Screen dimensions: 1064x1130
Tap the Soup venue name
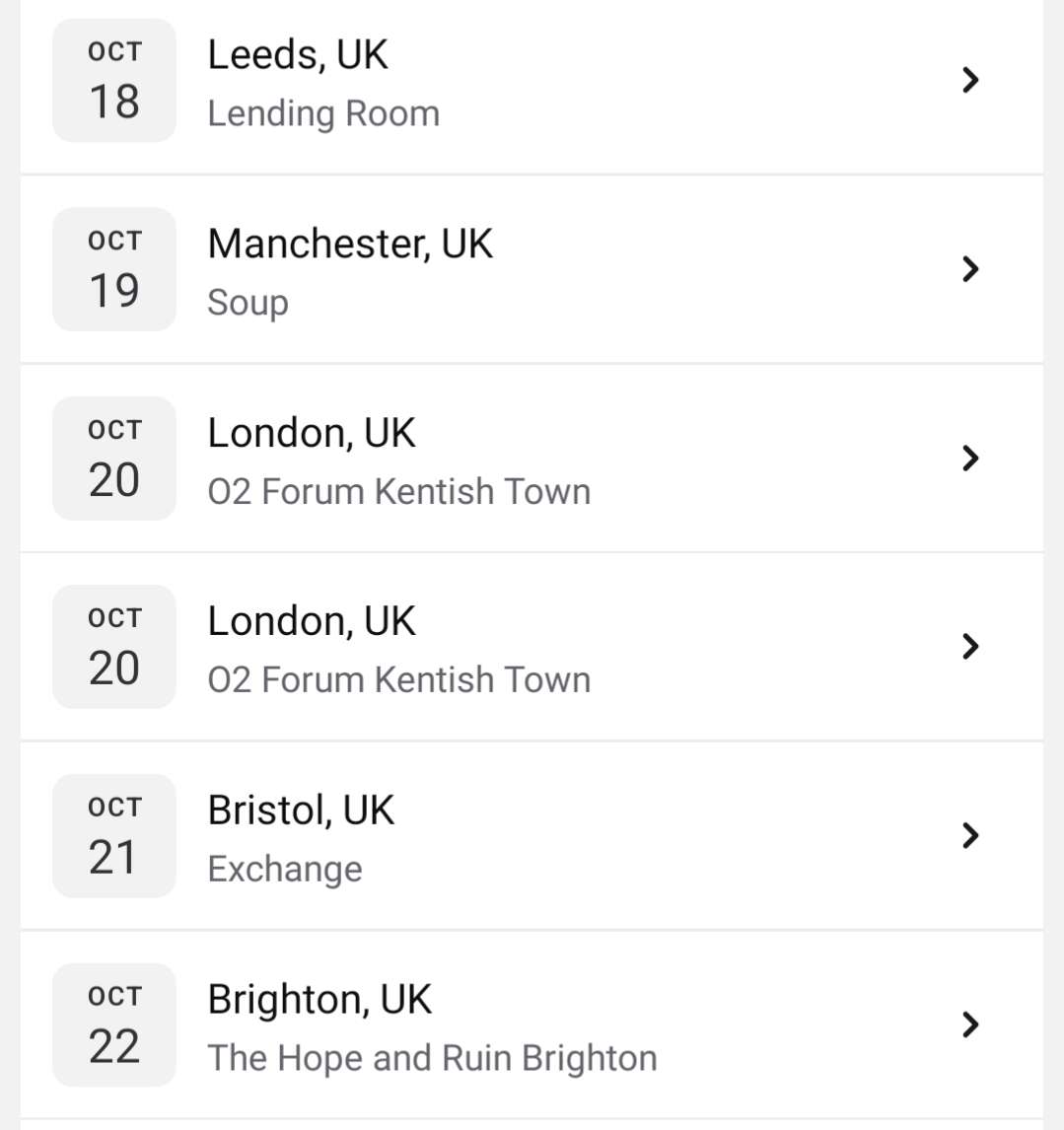click(x=248, y=303)
